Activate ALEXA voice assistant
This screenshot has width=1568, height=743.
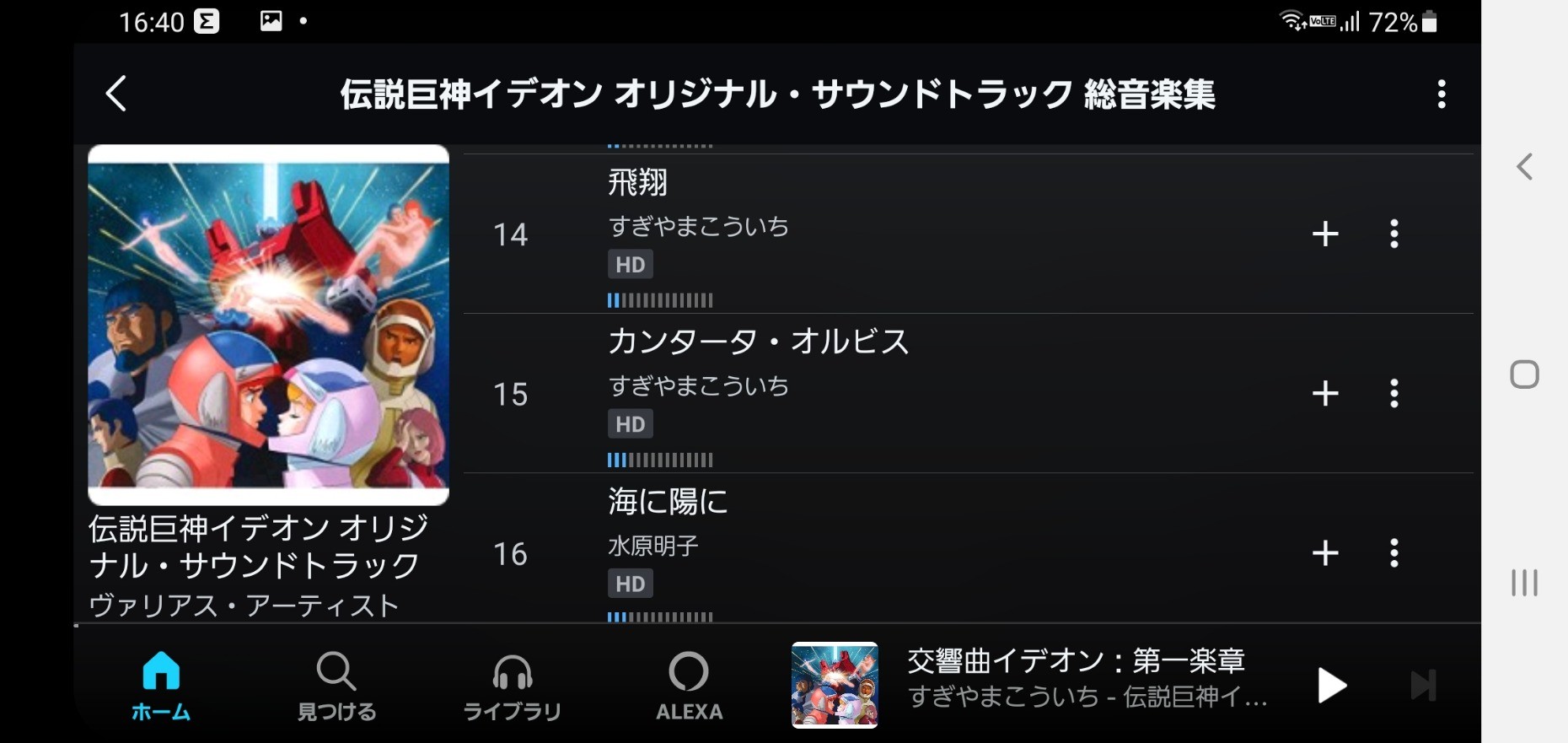pyautogui.click(x=689, y=686)
